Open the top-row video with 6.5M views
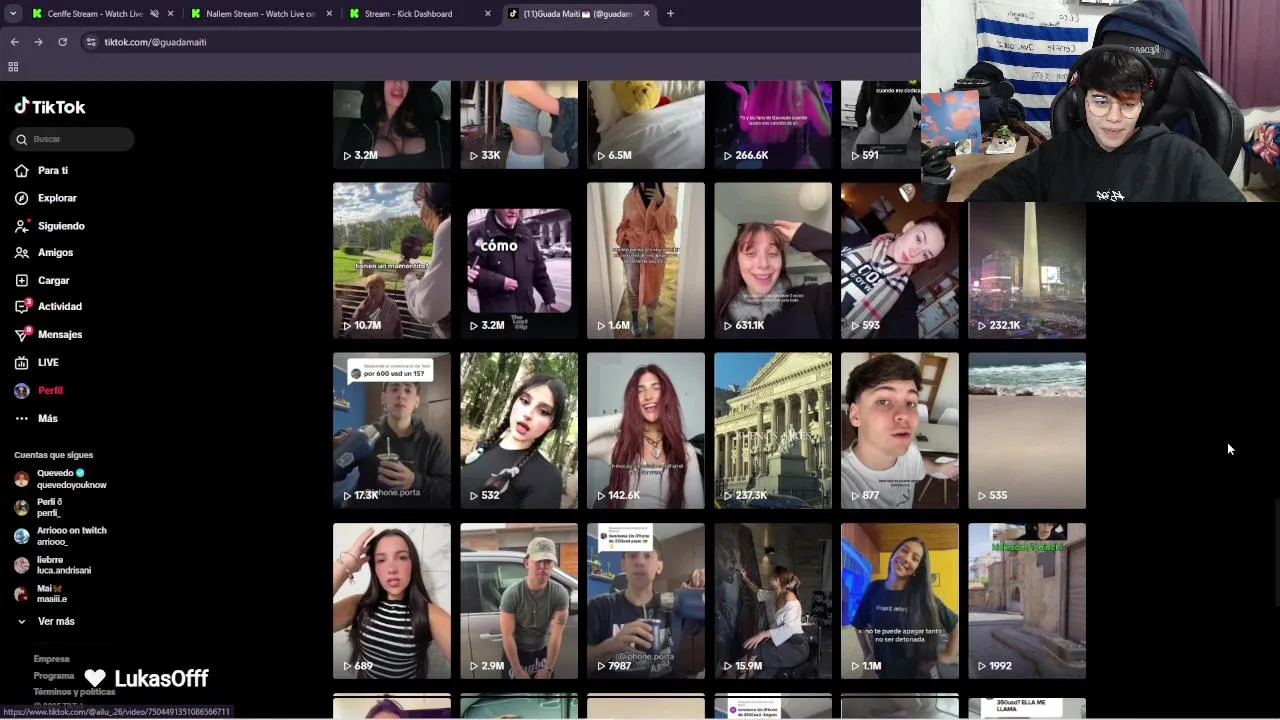Image resolution: width=1280 pixels, height=720 pixels. click(646, 125)
